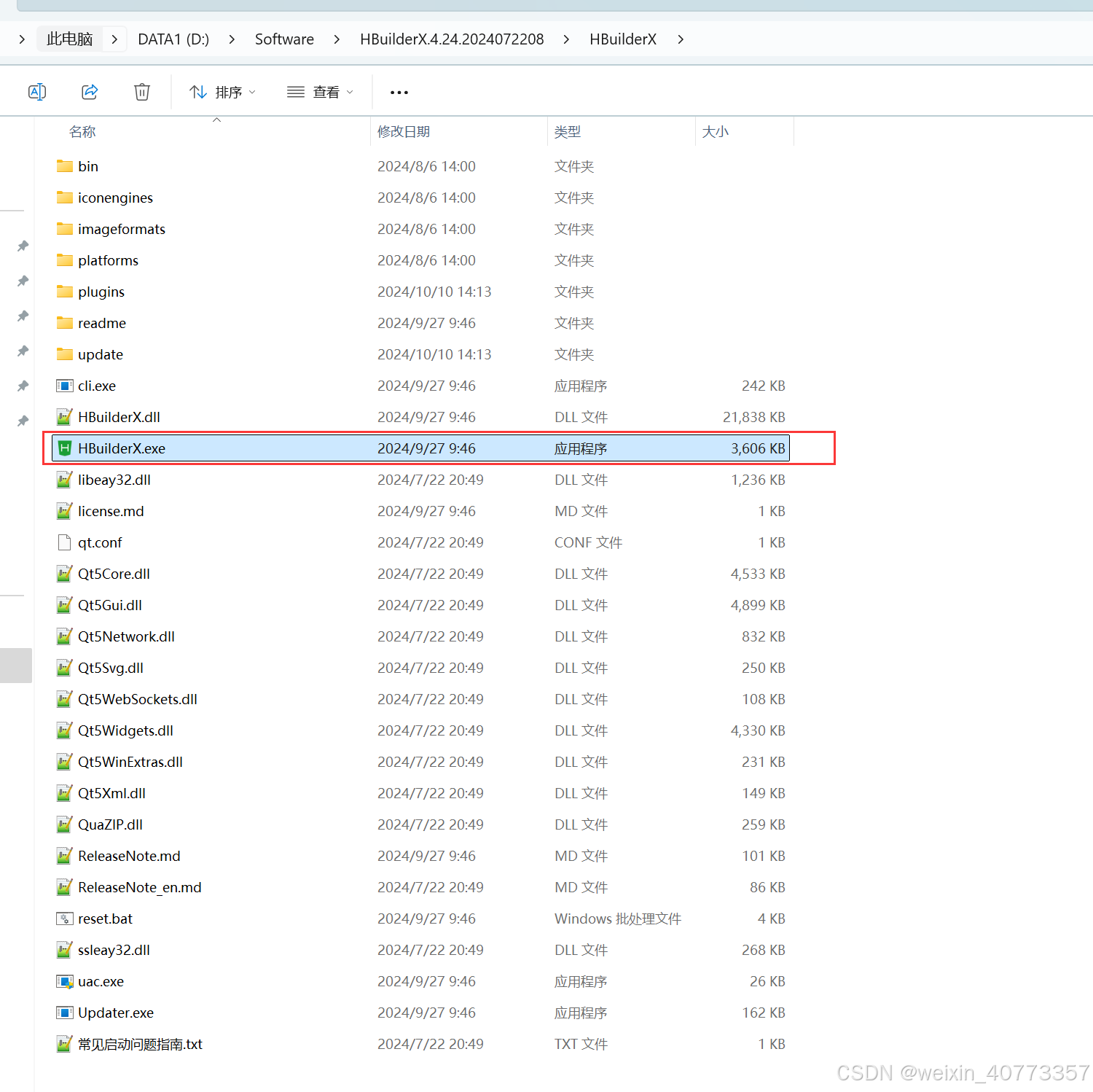Select the Qt5Network.dll file name
Image resolution: width=1093 pixels, height=1092 pixels.
coord(126,636)
